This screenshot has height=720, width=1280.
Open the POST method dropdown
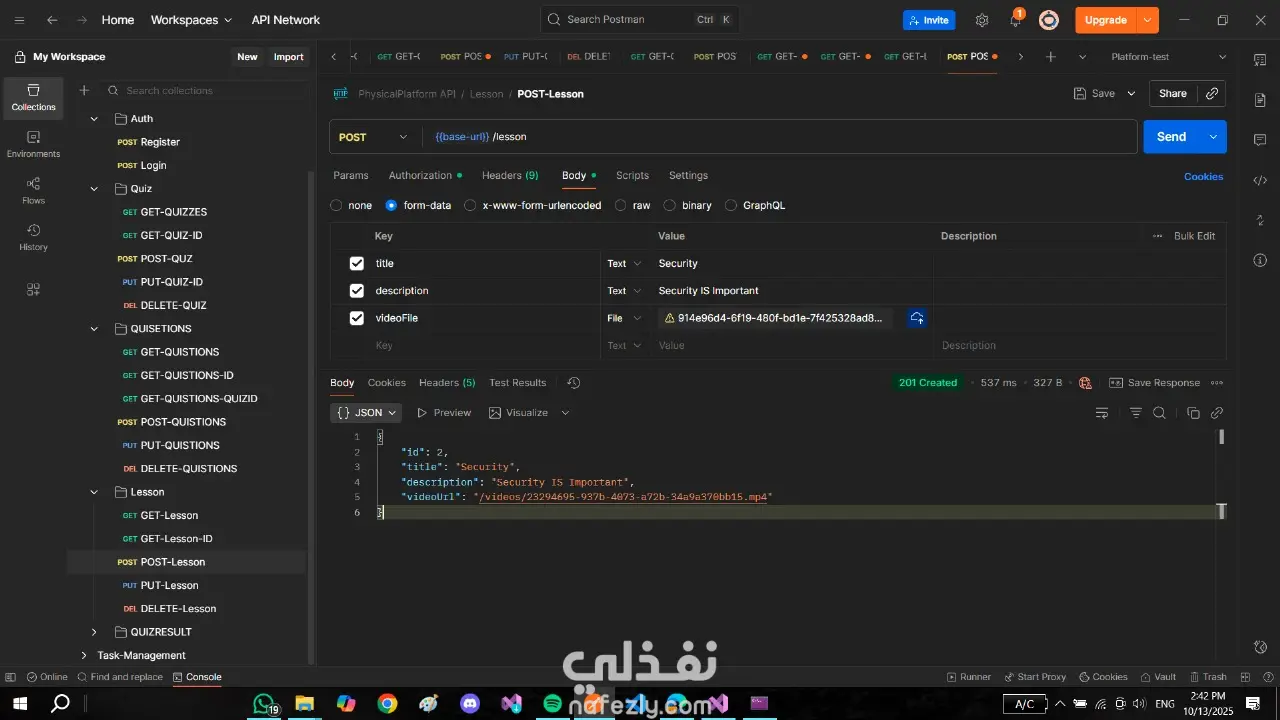point(373,137)
